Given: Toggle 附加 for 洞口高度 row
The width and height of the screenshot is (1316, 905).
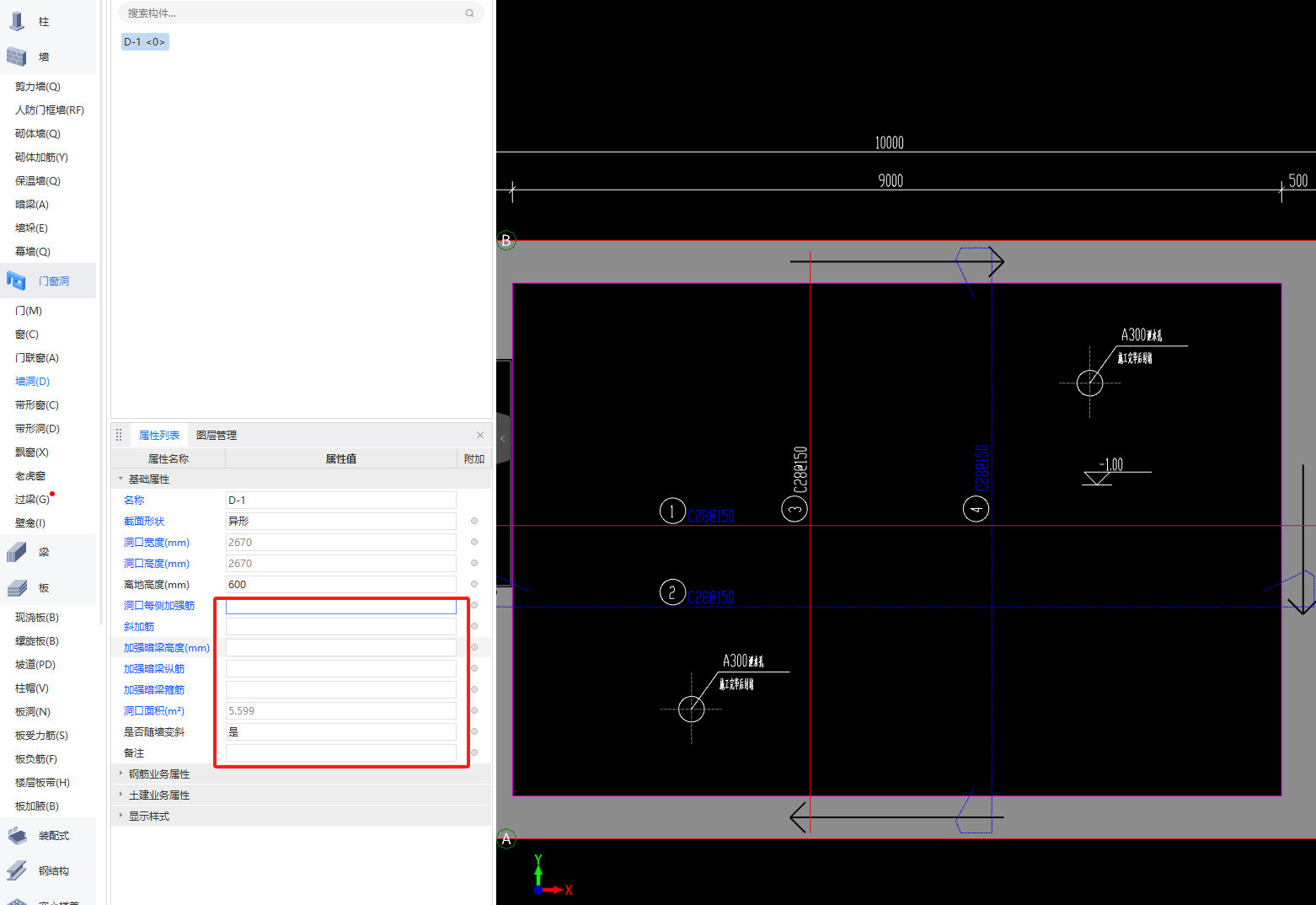Looking at the screenshot, I should click(474, 563).
